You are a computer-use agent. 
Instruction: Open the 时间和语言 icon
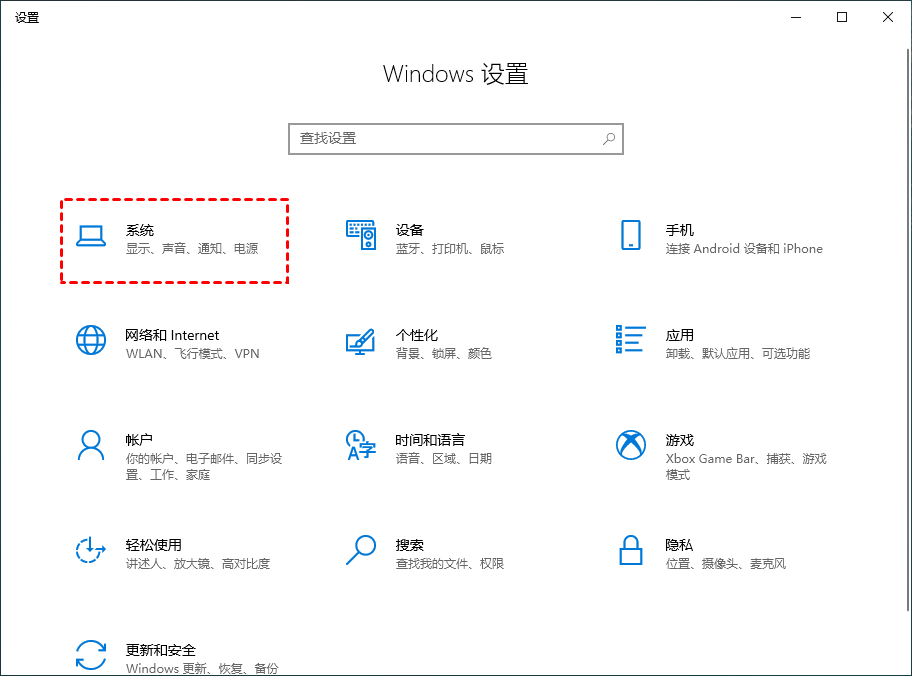pyautogui.click(x=361, y=446)
